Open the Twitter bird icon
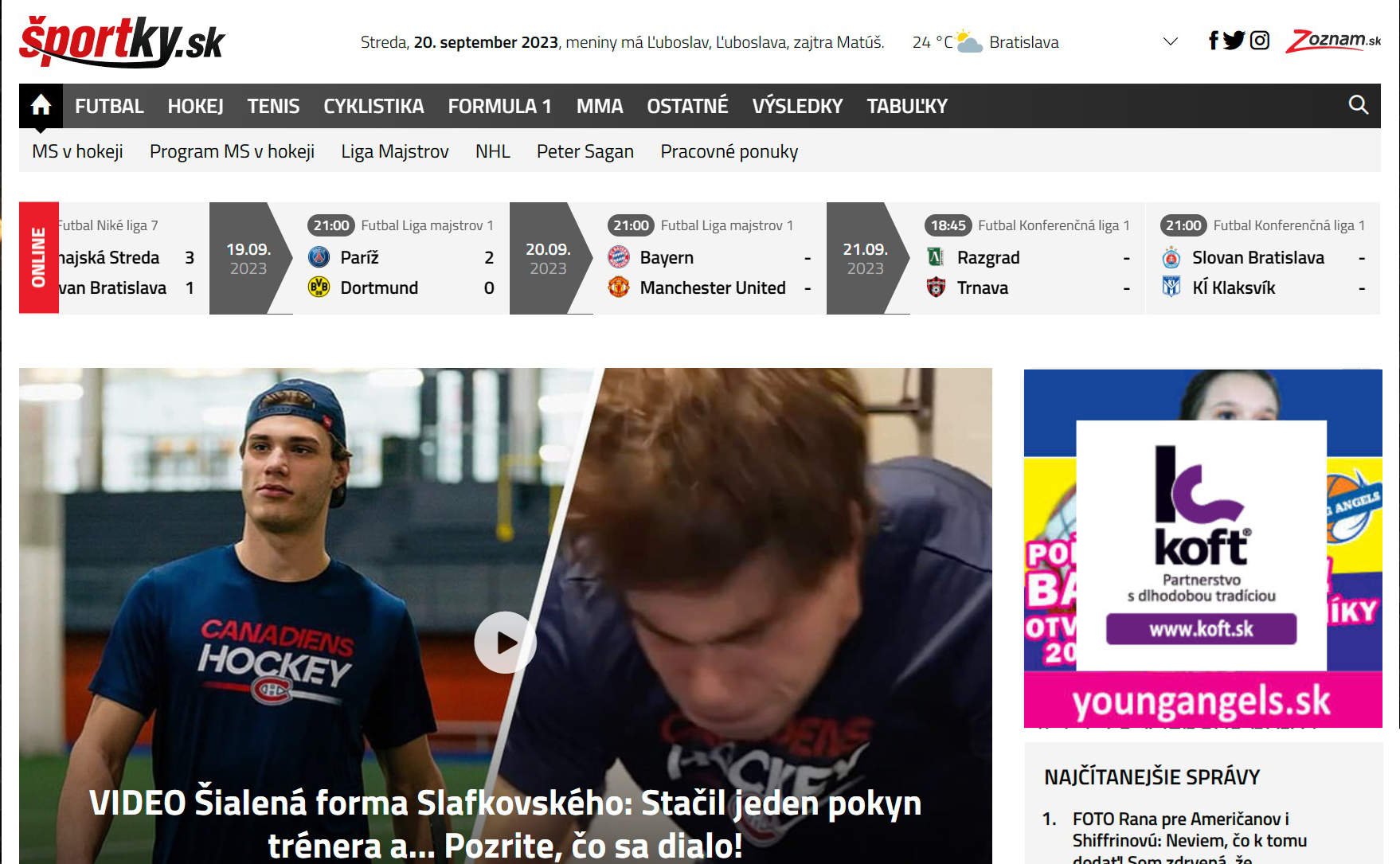This screenshot has height=864, width=1400. pyautogui.click(x=1234, y=41)
